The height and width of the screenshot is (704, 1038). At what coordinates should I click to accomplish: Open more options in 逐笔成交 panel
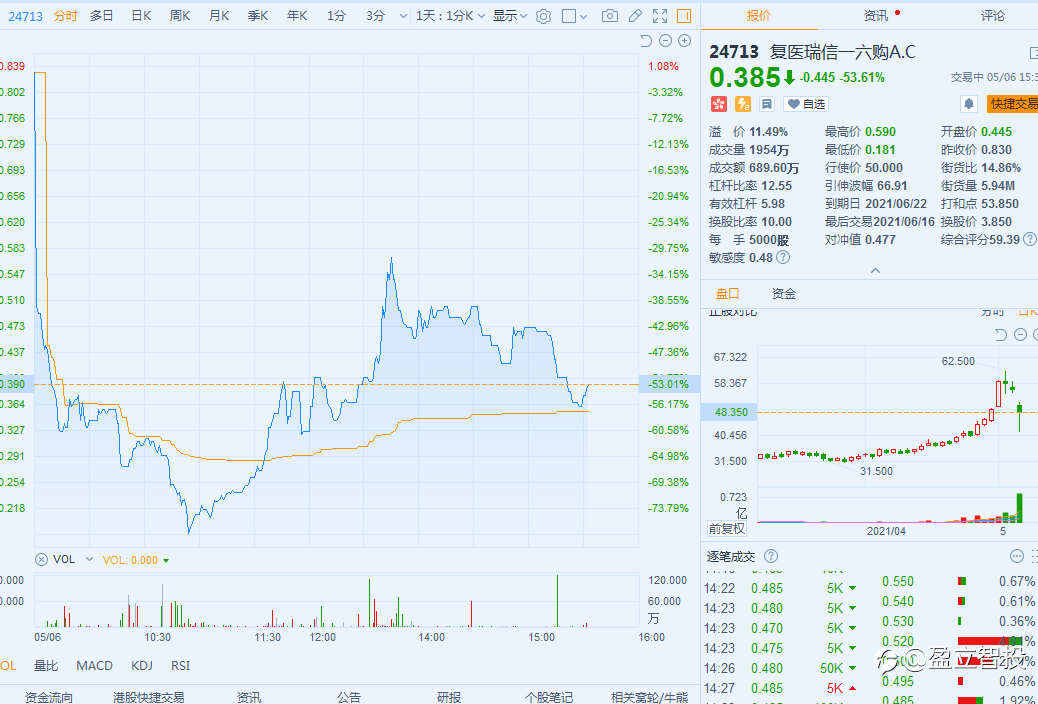1017,556
